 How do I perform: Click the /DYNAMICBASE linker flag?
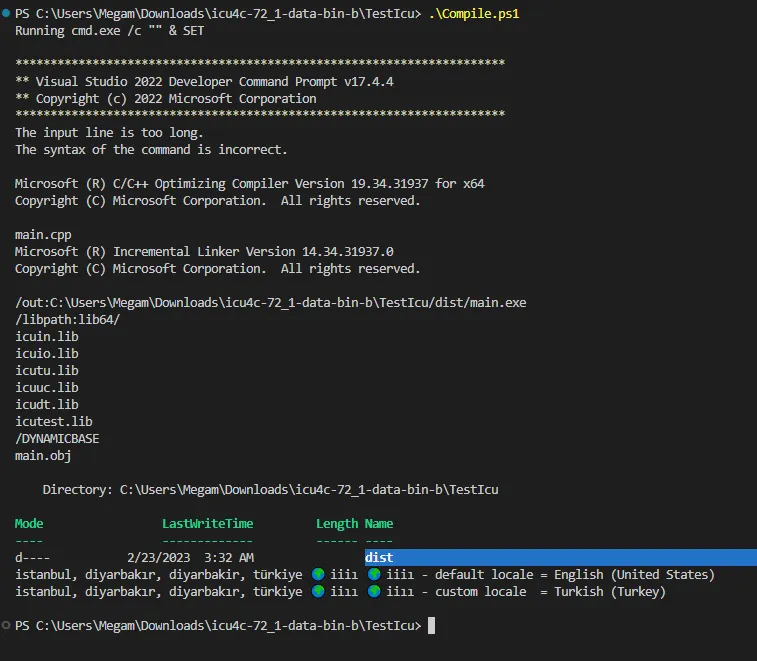(x=57, y=438)
